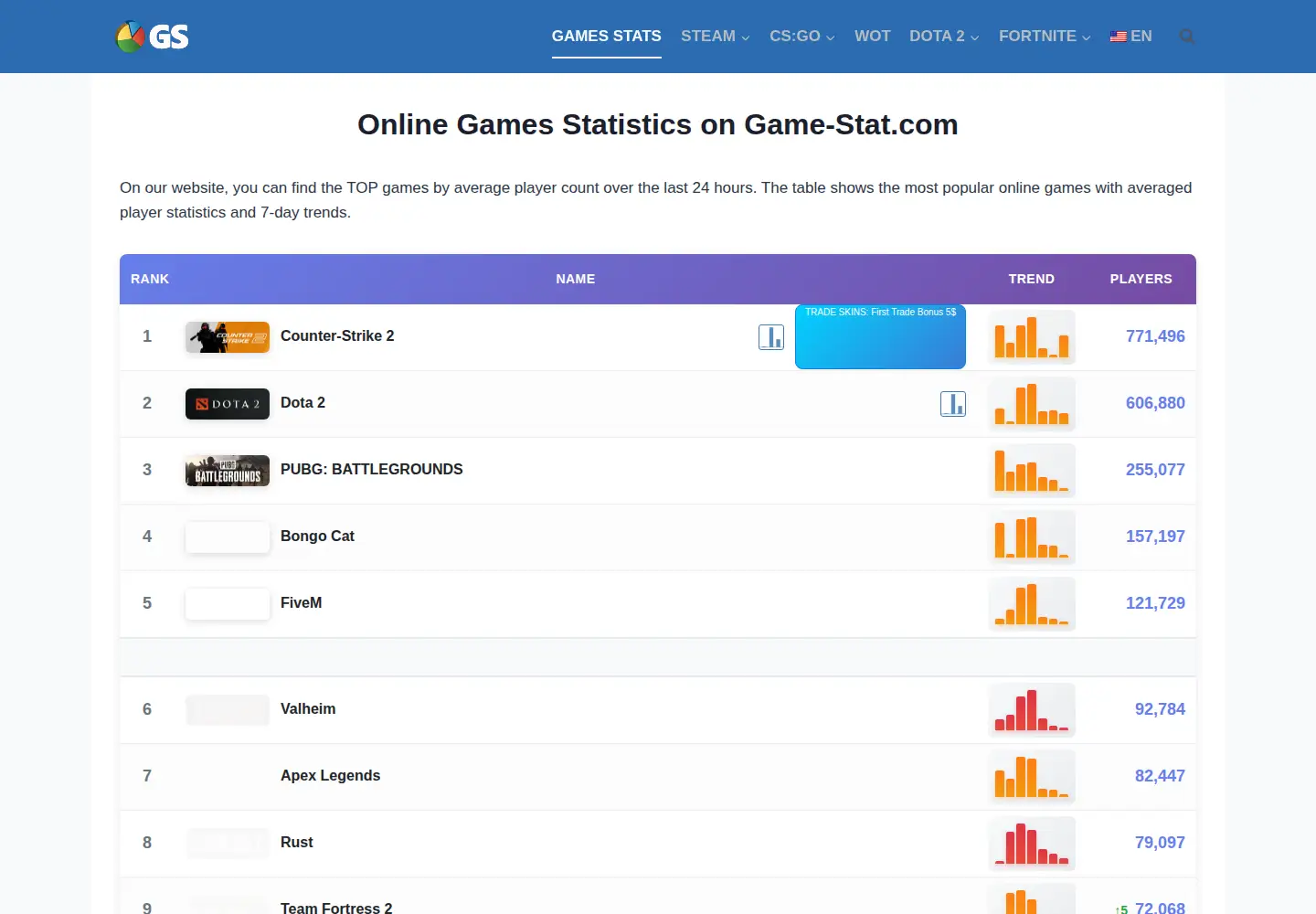Go to GAMES STATS tab
The image size is (1316, 914).
point(607,37)
